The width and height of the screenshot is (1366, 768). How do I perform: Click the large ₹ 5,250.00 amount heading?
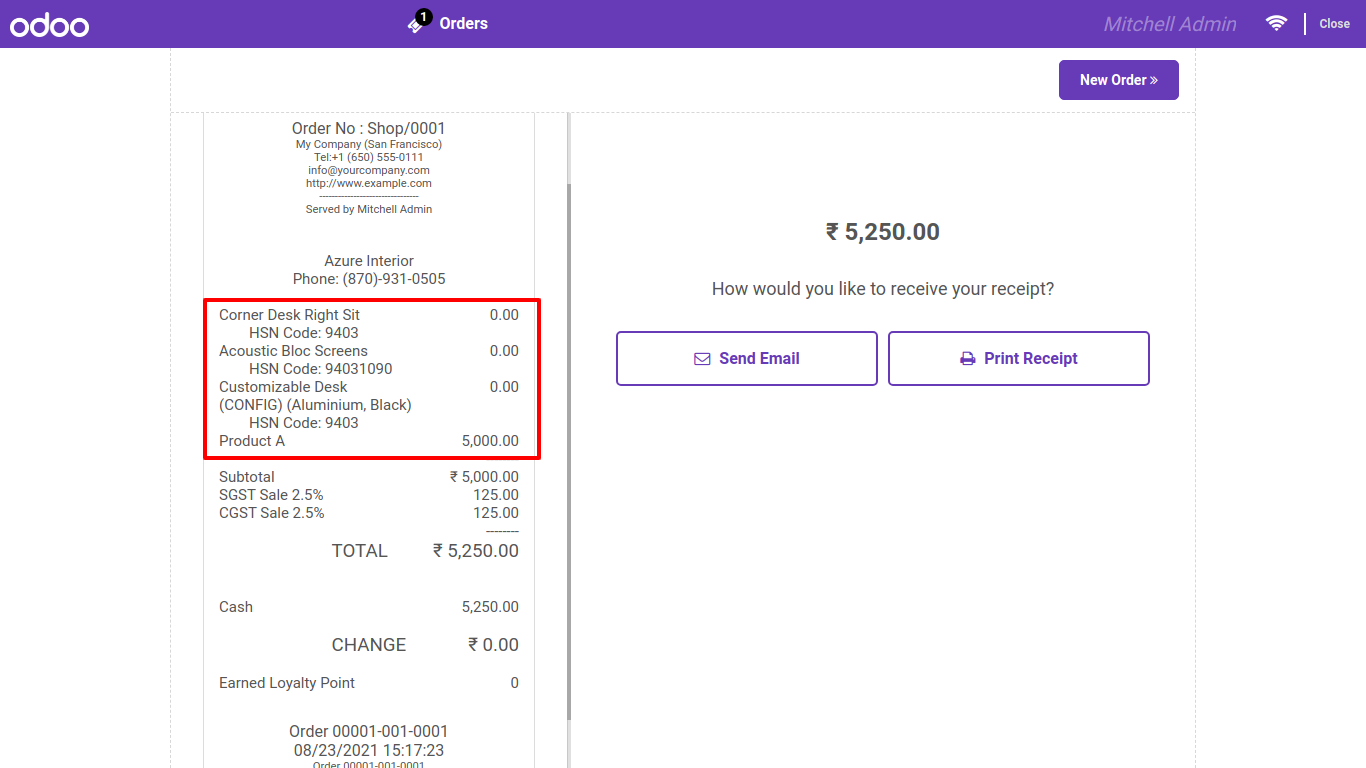pyautogui.click(x=883, y=232)
